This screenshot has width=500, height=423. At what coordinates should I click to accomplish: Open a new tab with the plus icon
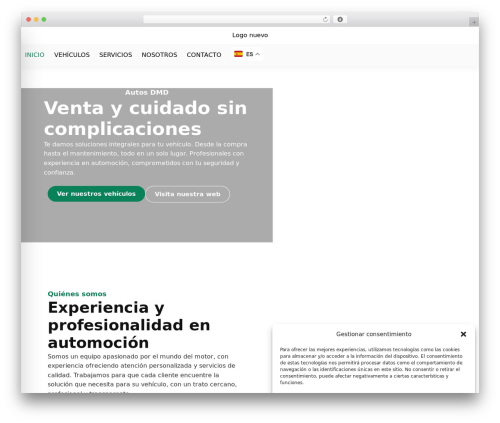(474, 22)
